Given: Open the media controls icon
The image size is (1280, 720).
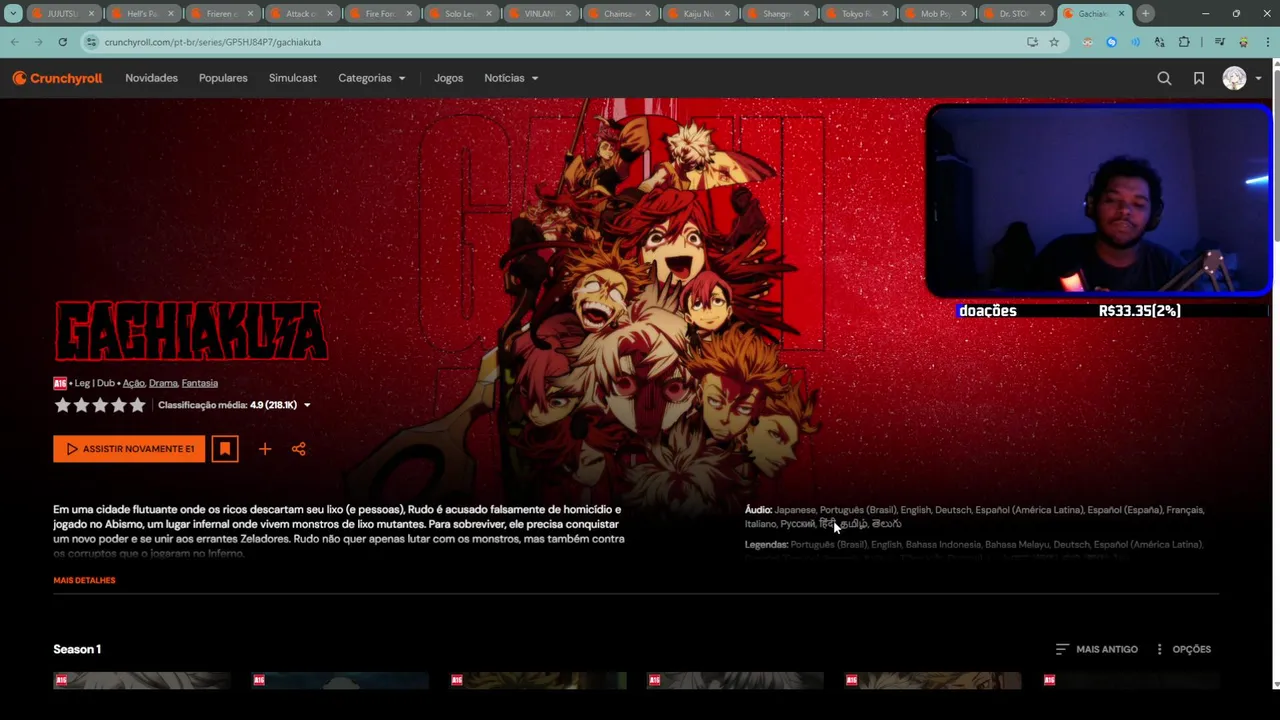Looking at the screenshot, I should coord(1220,42).
